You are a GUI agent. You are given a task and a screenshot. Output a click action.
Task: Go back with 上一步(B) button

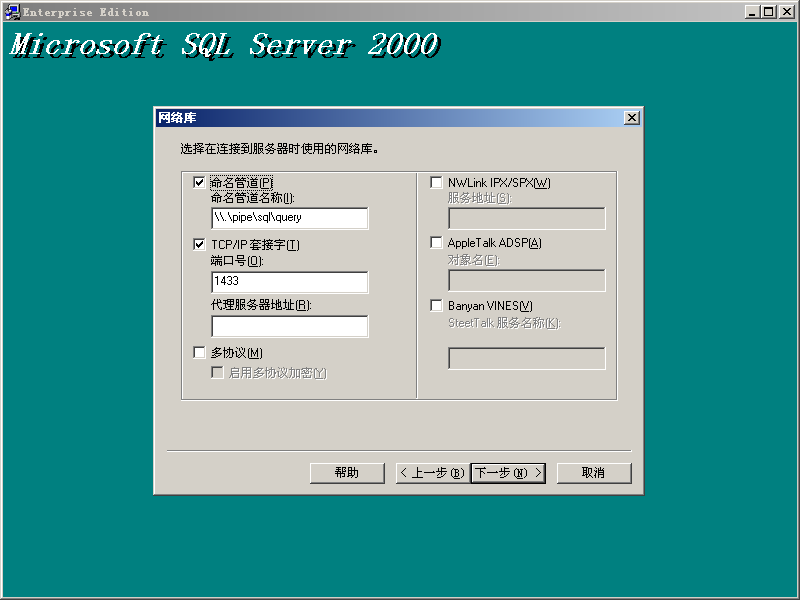point(433,473)
